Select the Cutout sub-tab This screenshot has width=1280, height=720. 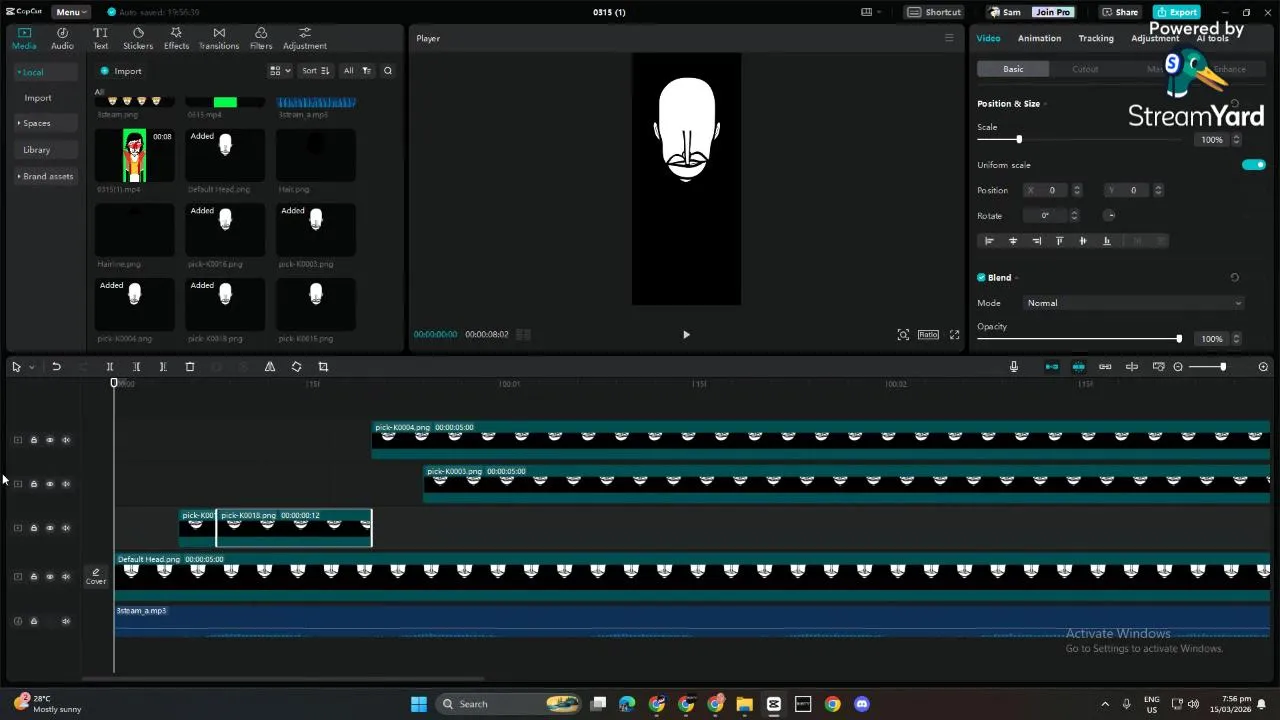click(x=1085, y=69)
